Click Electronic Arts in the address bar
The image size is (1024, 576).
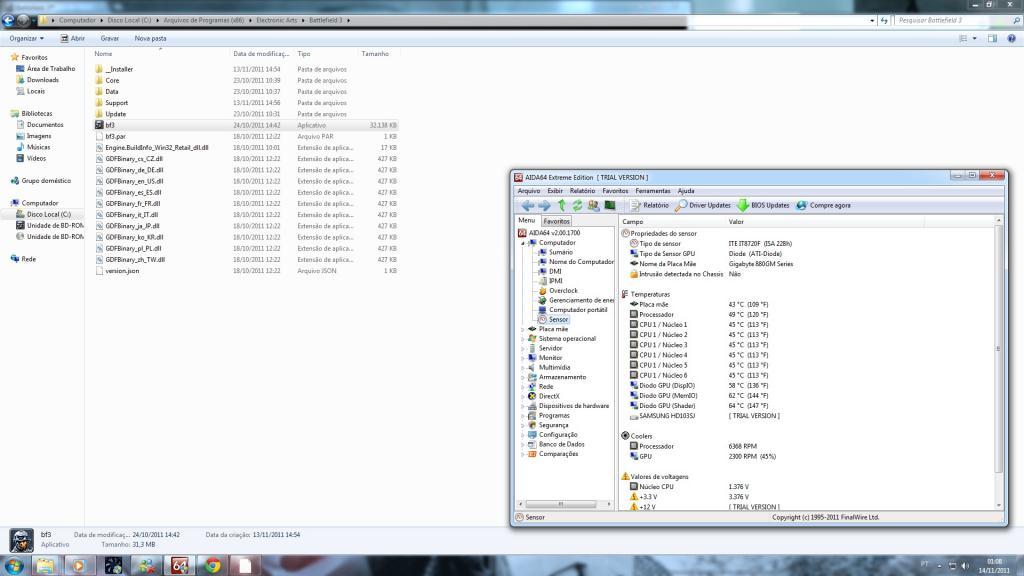pyautogui.click(x=276, y=20)
